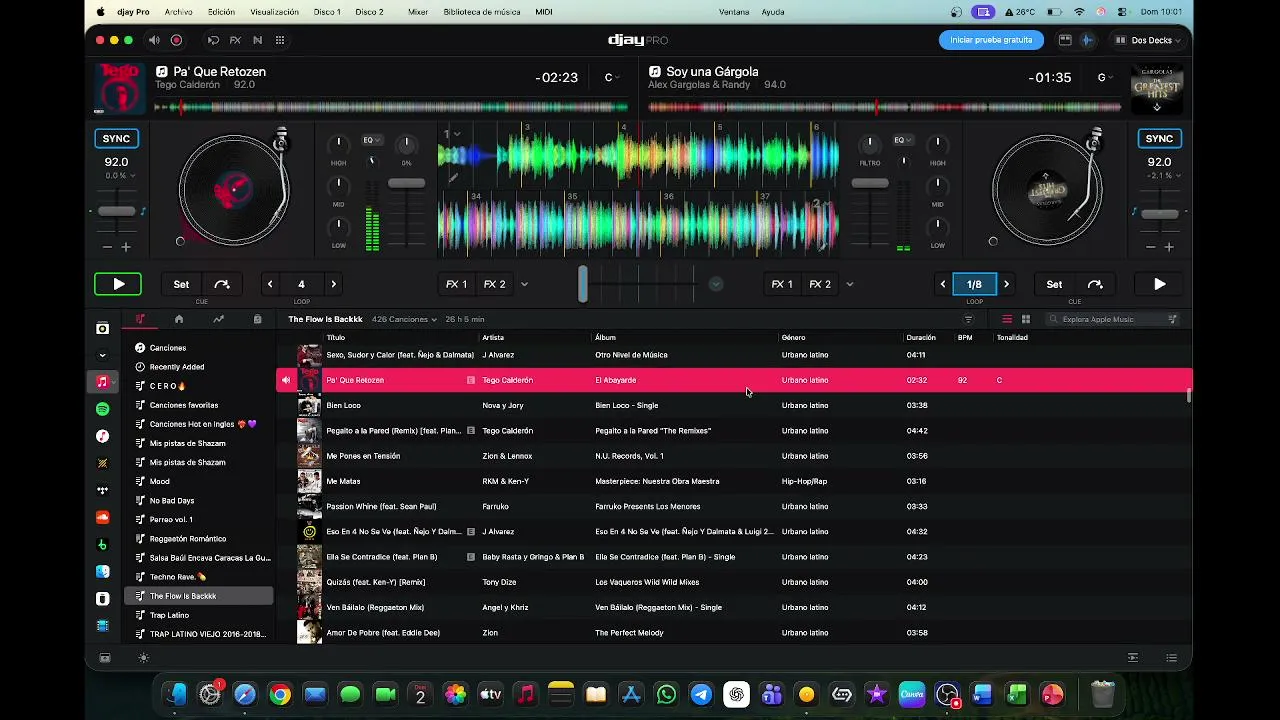The height and width of the screenshot is (720, 1280).
Task: Switch library to grid view
Action: tap(1026, 319)
